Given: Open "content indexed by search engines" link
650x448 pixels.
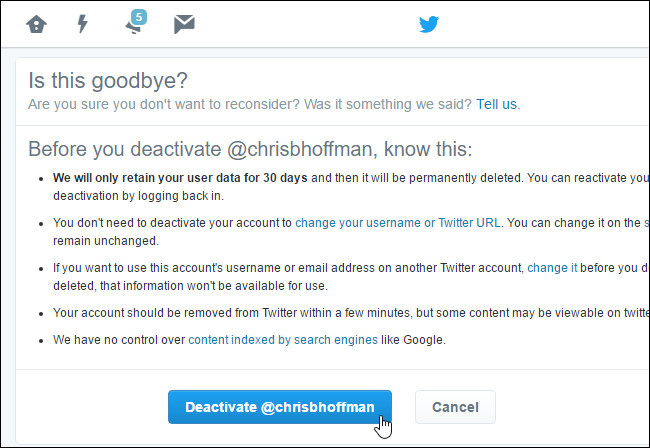Looking at the screenshot, I should coord(283,339).
